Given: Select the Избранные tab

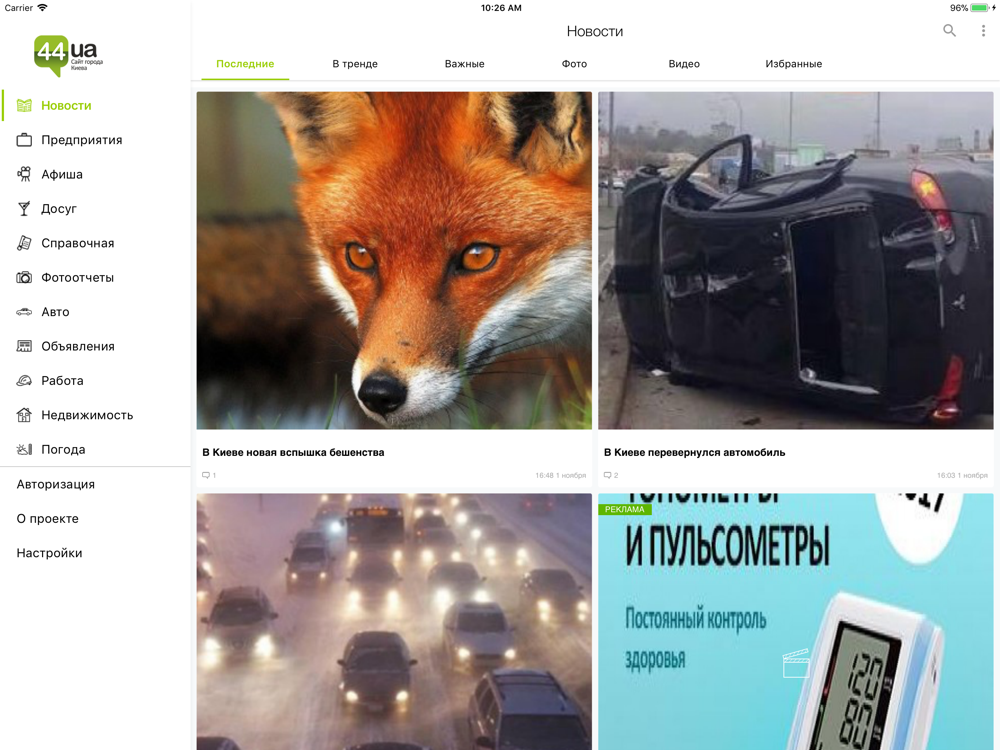Looking at the screenshot, I should [x=793, y=64].
